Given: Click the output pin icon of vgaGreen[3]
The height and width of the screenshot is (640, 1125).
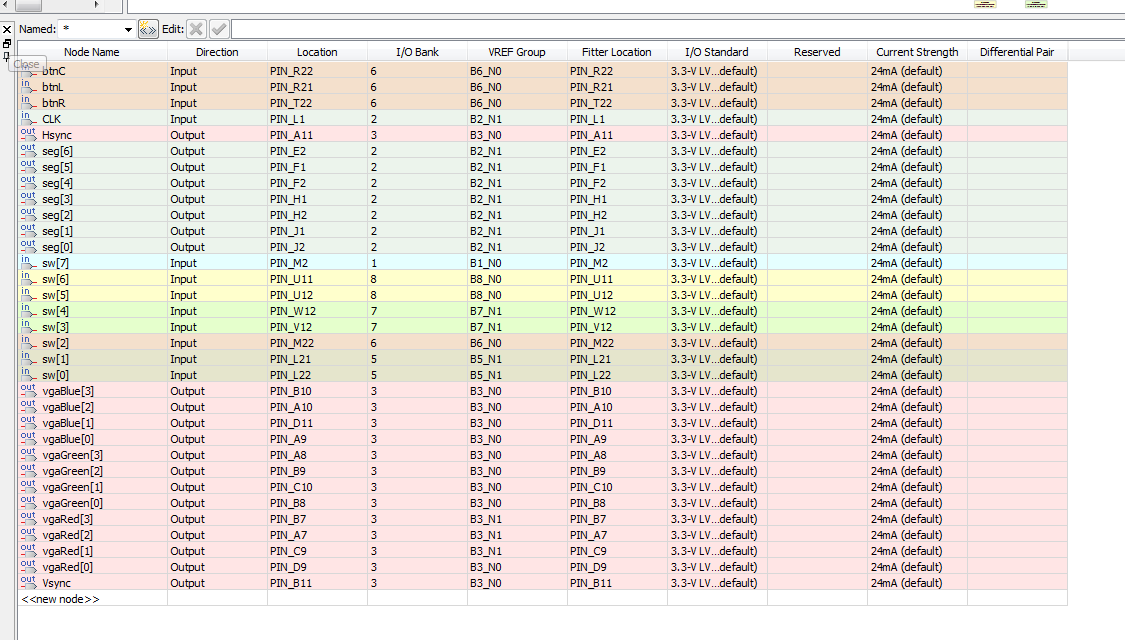Looking at the screenshot, I should tap(28, 454).
